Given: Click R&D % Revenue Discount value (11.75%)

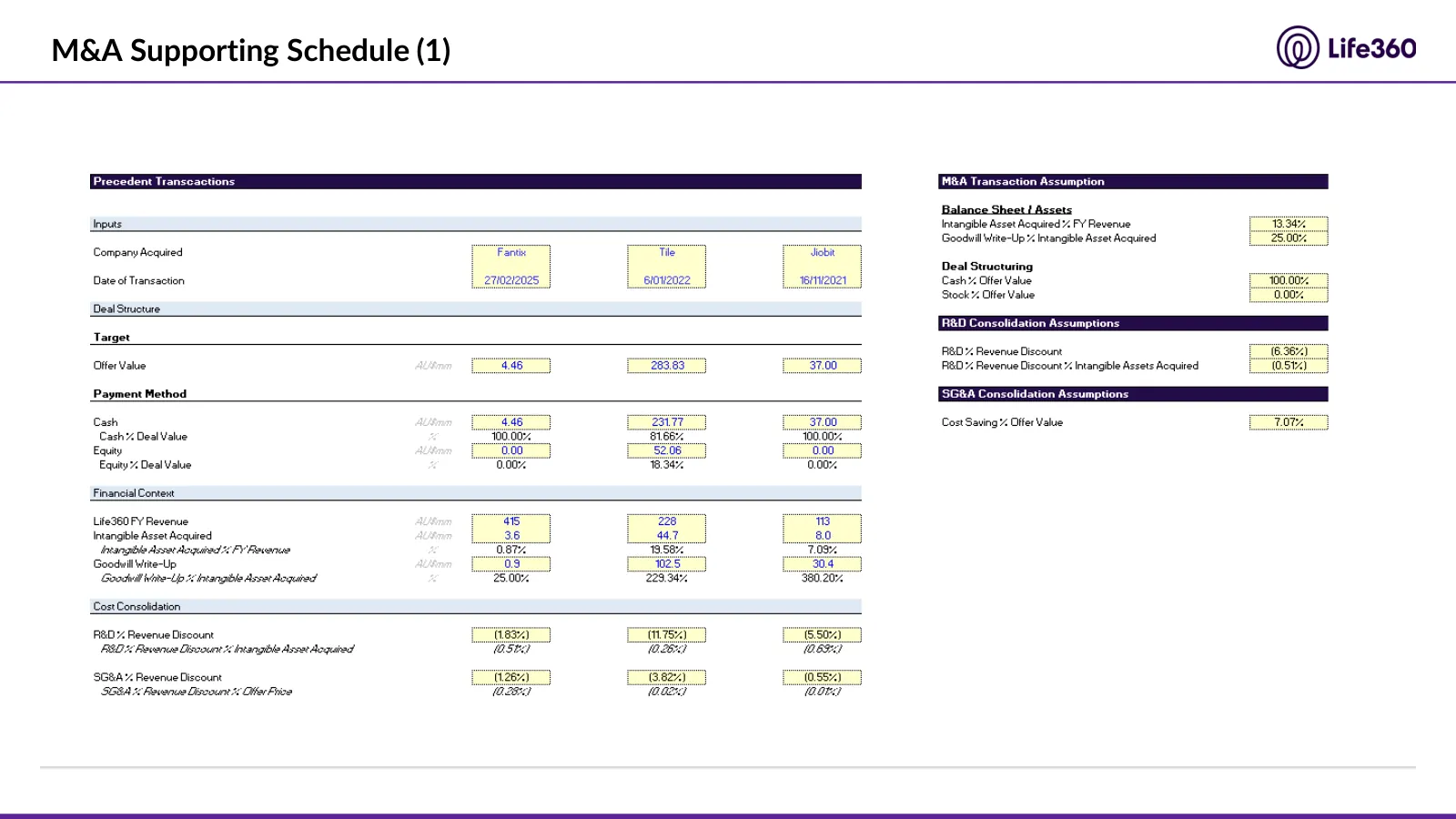Looking at the screenshot, I should tap(667, 635).
